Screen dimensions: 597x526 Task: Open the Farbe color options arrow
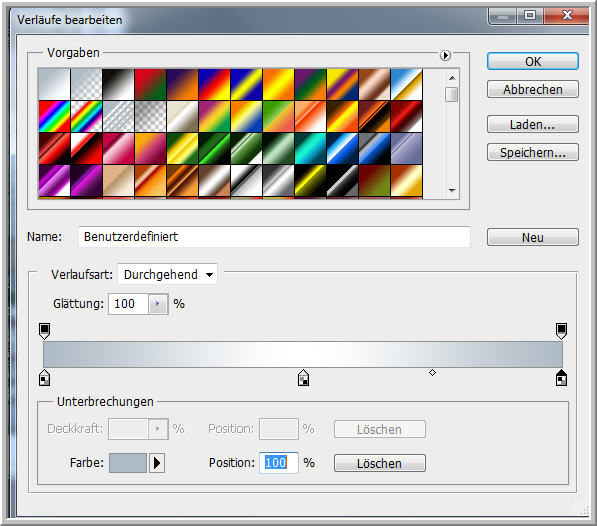(x=157, y=463)
